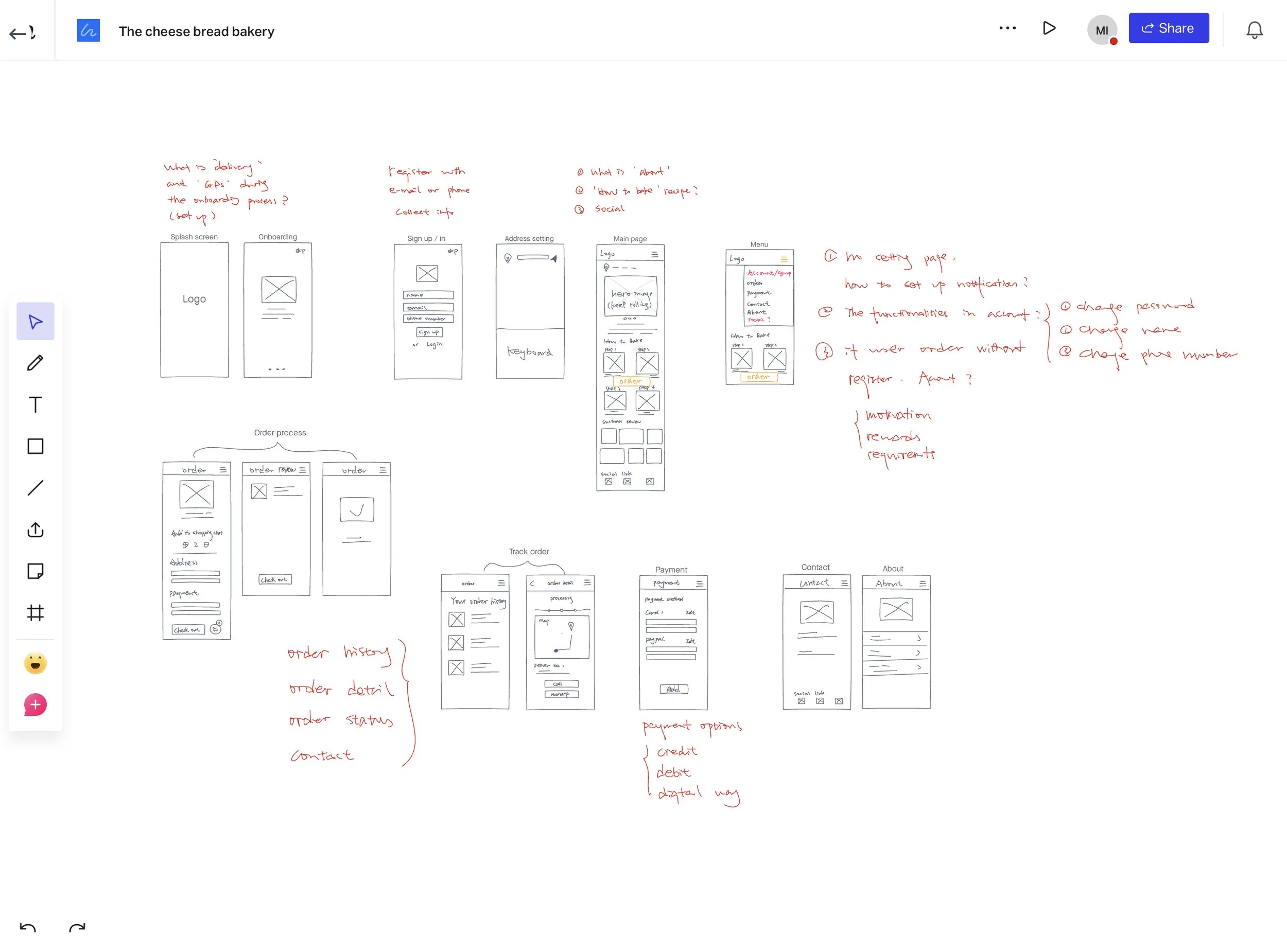The width and height of the screenshot is (1287, 952).
Task: Open the upload tool
Action: click(35, 530)
